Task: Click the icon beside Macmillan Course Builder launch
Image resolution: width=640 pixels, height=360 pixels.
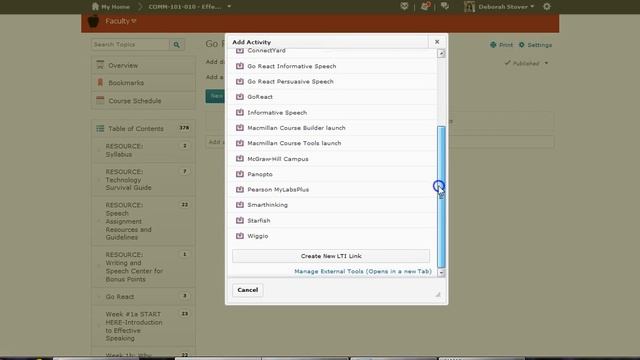Action: click(240, 128)
